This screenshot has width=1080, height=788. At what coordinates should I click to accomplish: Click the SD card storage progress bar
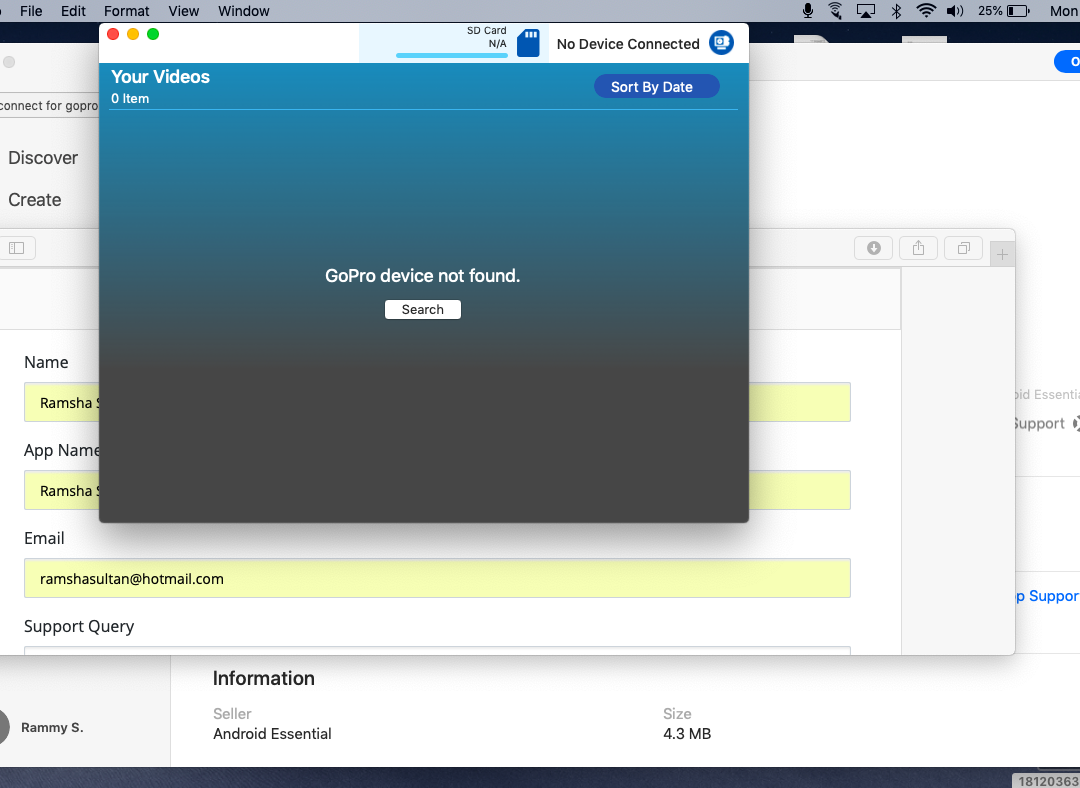pos(452,55)
